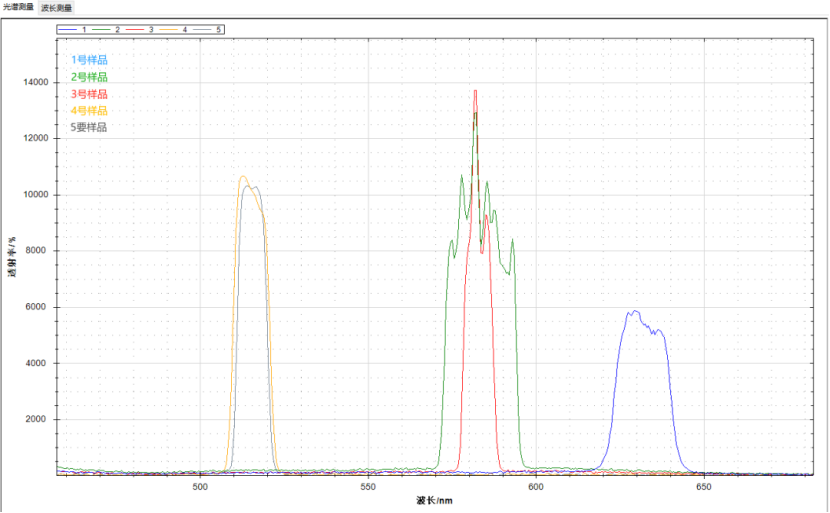The height and width of the screenshot is (513, 830).
Task: Click the 12000 y-axis tick value
Action: pos(36,138)
